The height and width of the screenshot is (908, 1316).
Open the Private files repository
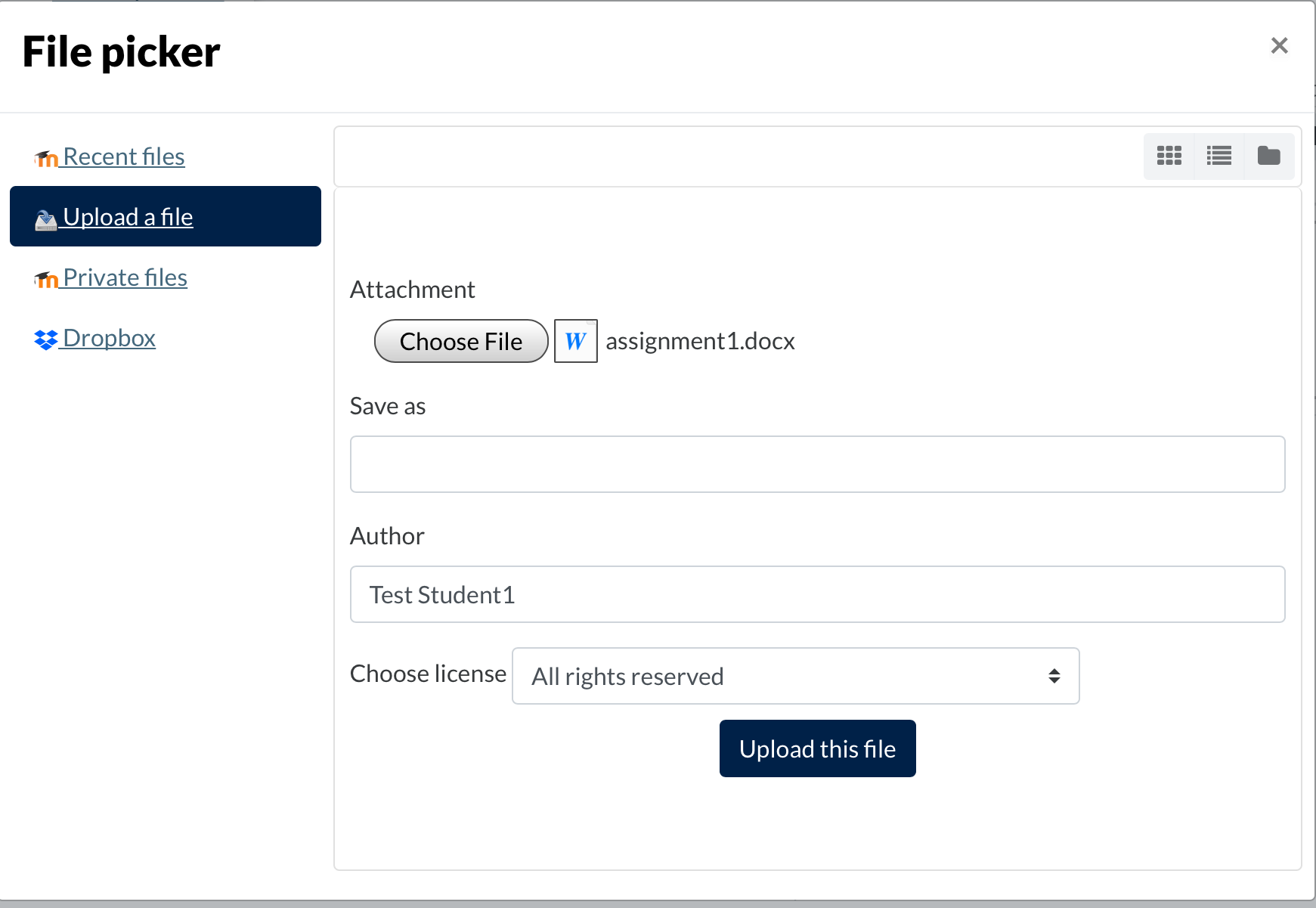(111, 277)
